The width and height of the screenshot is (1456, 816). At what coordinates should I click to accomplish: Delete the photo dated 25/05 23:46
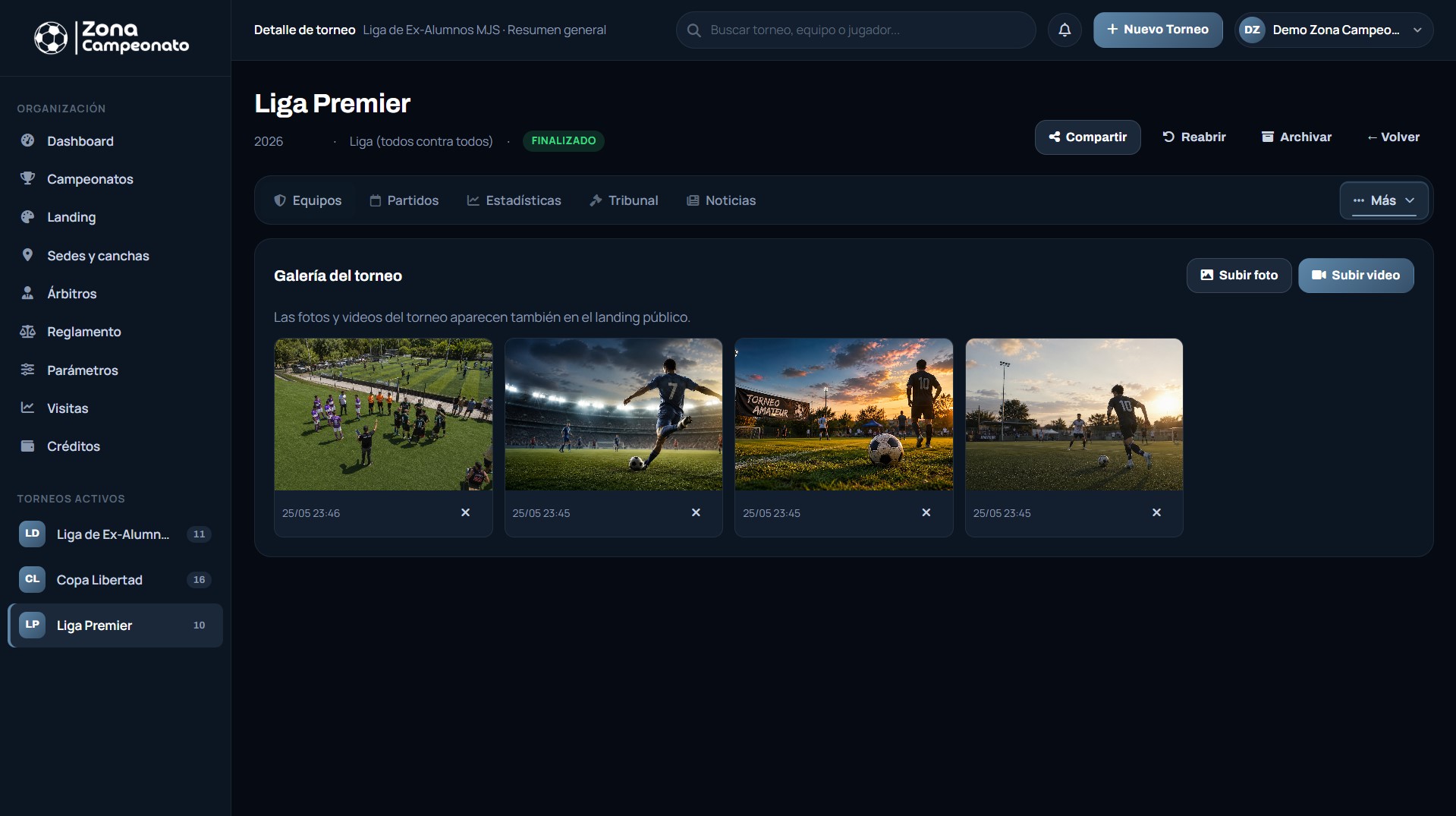466,513
